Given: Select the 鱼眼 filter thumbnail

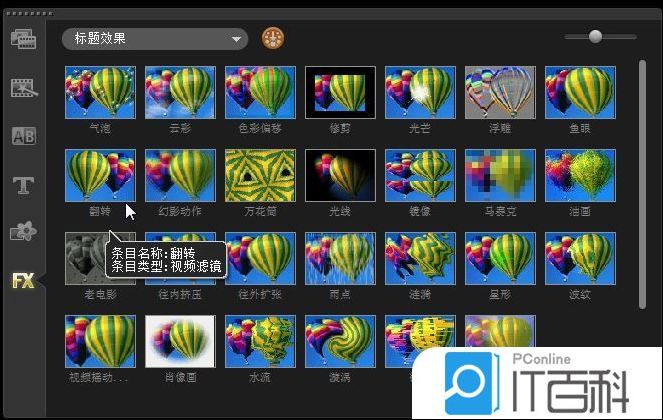Looking at the screenshot, I should pyautogui.click(x=580, y=92).
